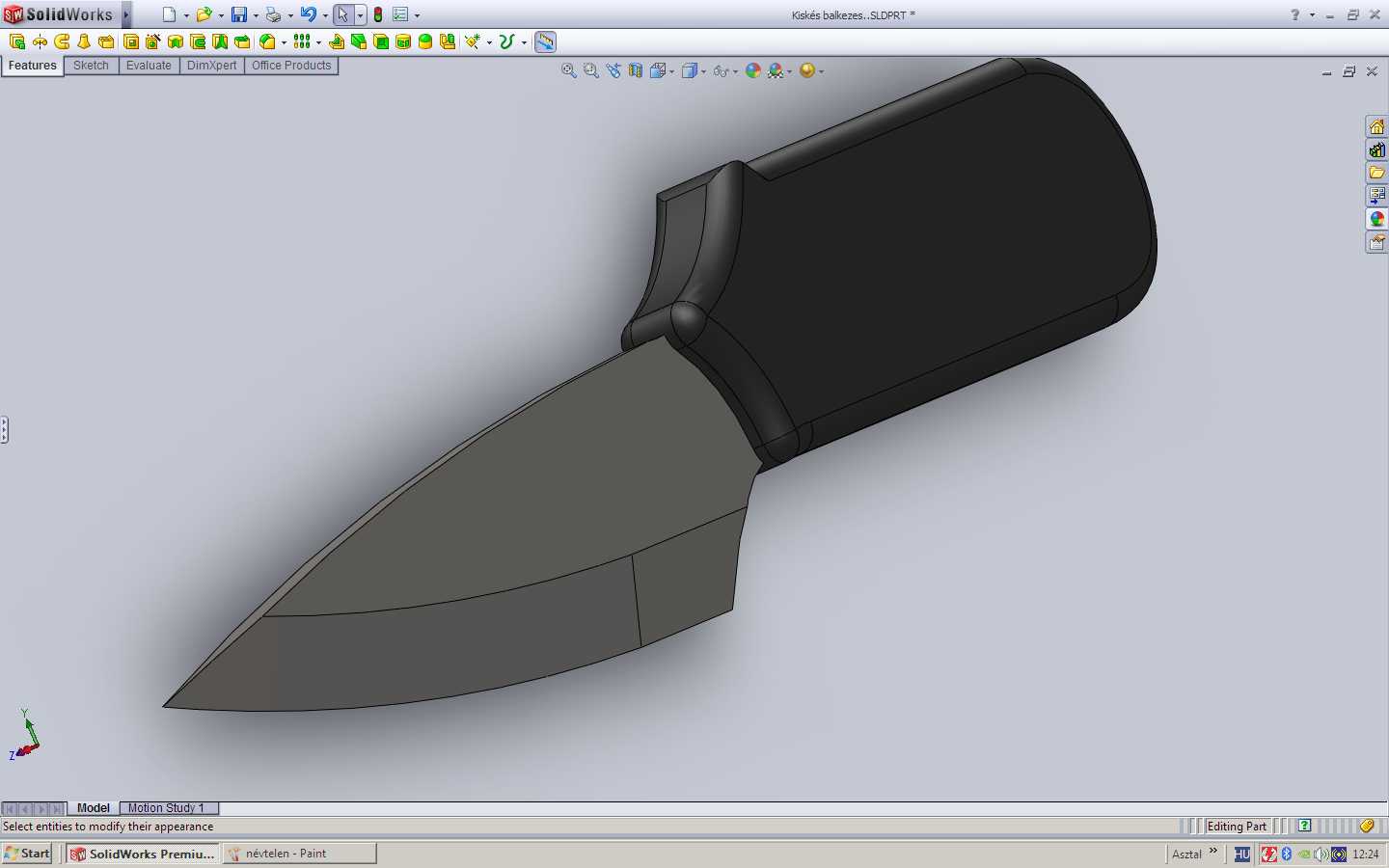1389x868 pixels.
Task: Click the Help question mark in title bar
Action: (1295, 14)
